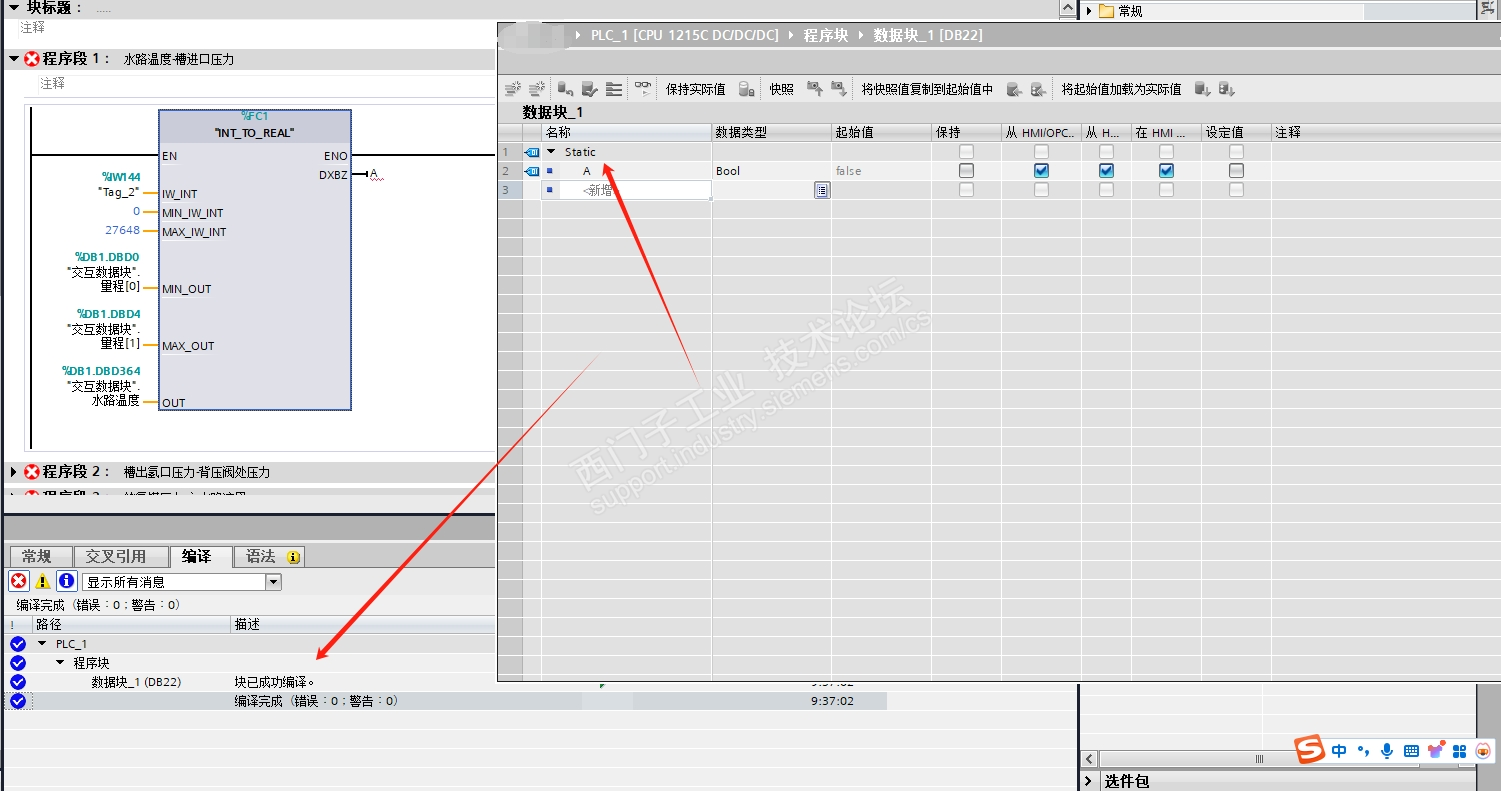Screen dimensions: 1501x791
Task: Toggle 在 HMI checkbox in the Static row
Action: [x=1166, y=152]
